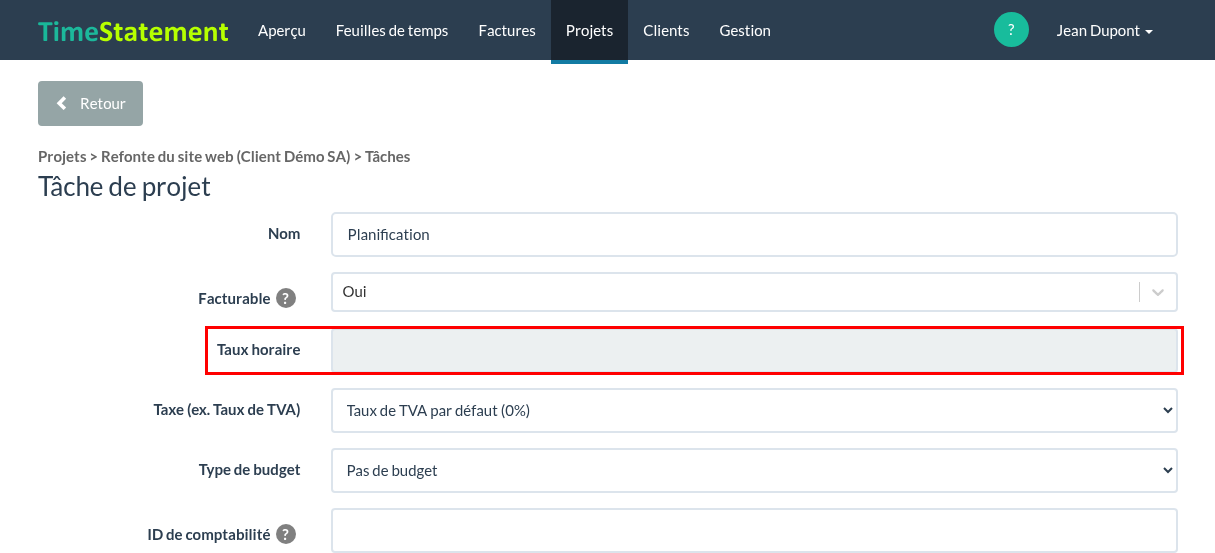Edit the Nom field containing Planification
The height and width of the screenshot is (553, 1215).
click(754, 235)
